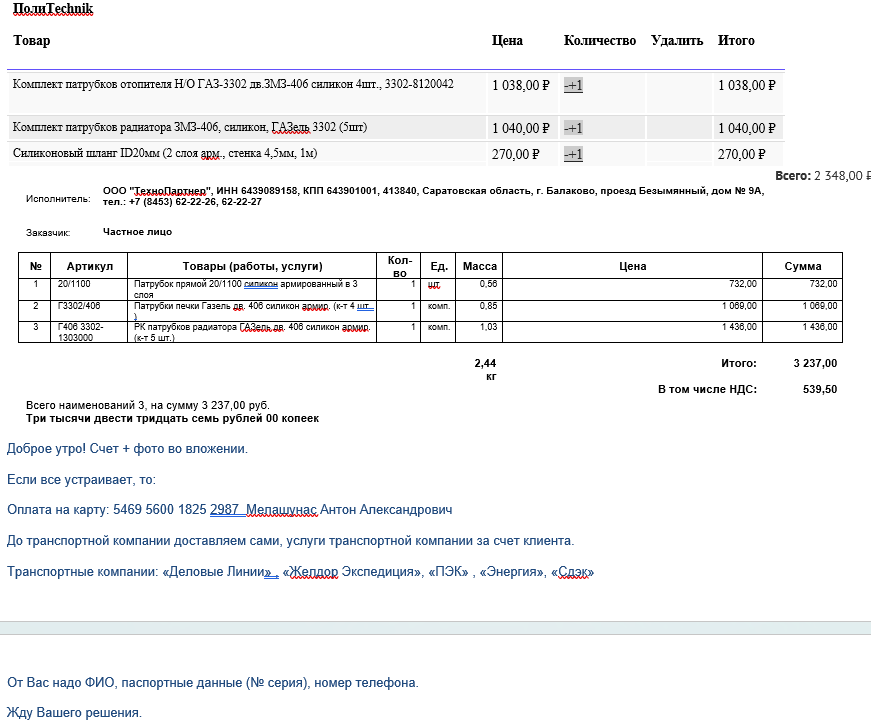Change quantity for silicone hose ID20мм
Image resolution: width=871 pixels, height=723 pixels.
pos(573,154)
